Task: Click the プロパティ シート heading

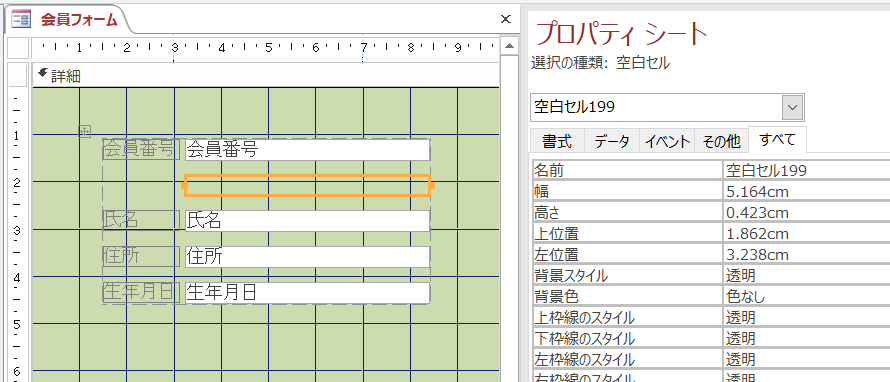Action: pos(622,34)
